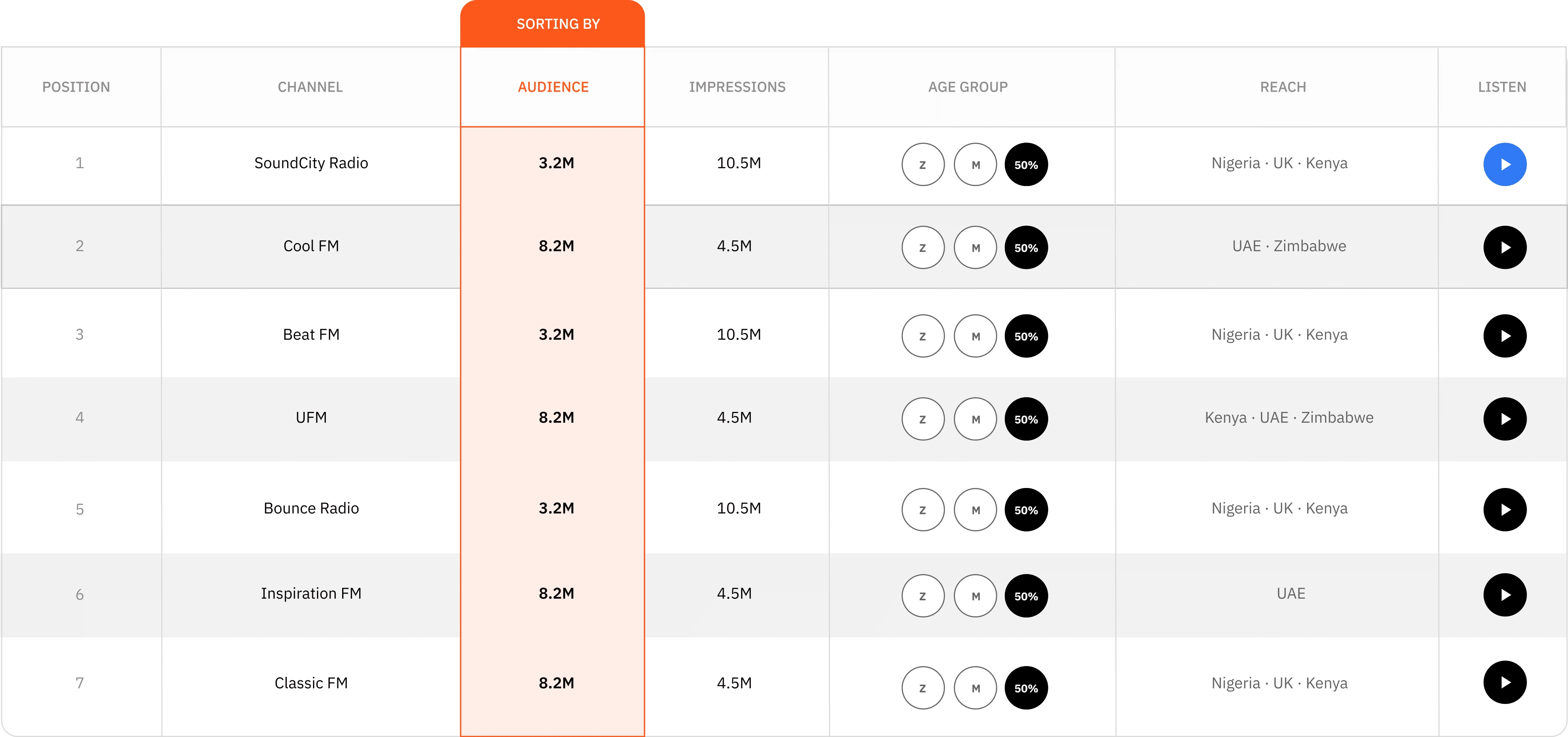The width and height of the screenshot is (1568, 737).
Task: Play the Bounce Radio channel
Action: point(1504,510)
